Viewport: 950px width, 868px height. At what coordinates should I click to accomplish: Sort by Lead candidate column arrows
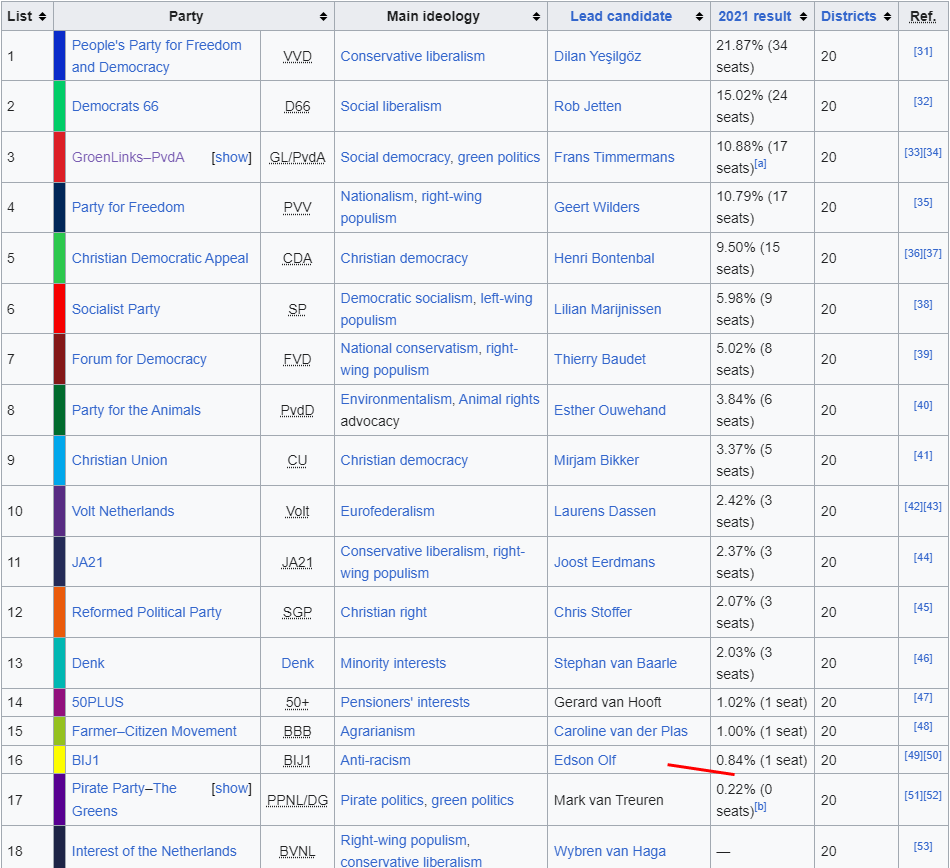tap(699, 17)
